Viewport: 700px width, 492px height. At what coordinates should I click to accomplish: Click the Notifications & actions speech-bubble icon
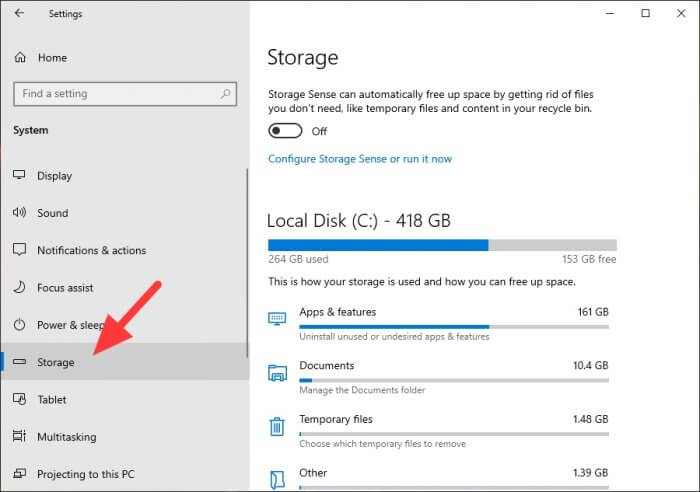(19, 250)
